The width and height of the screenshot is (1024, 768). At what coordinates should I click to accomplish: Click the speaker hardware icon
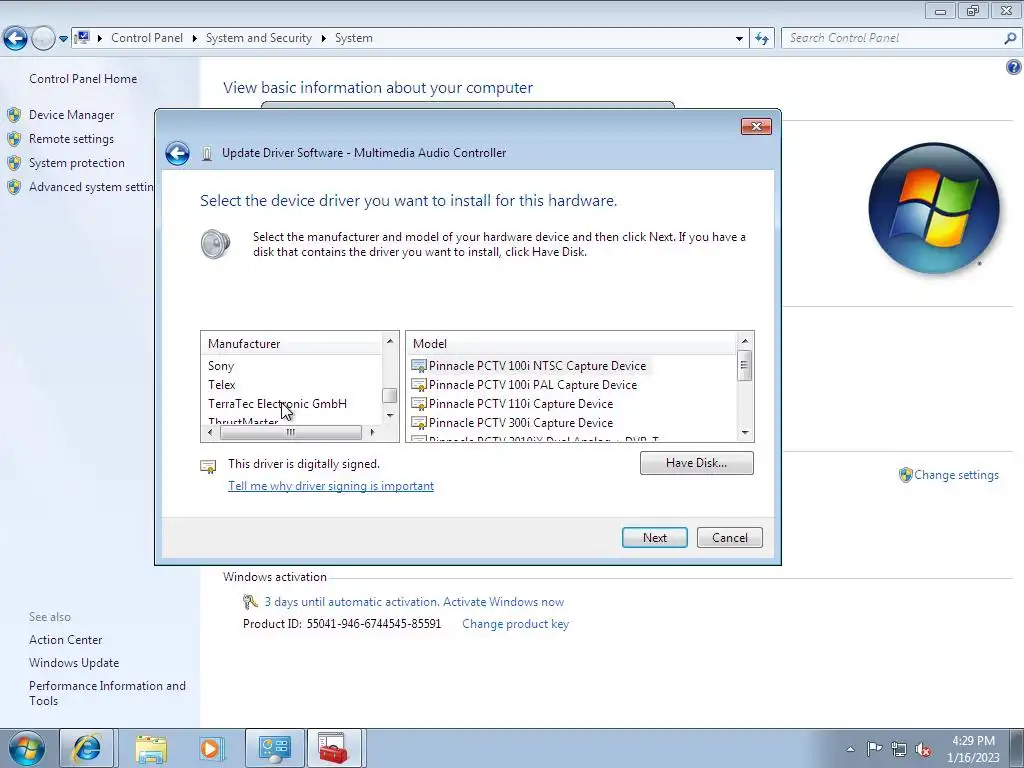216,244
